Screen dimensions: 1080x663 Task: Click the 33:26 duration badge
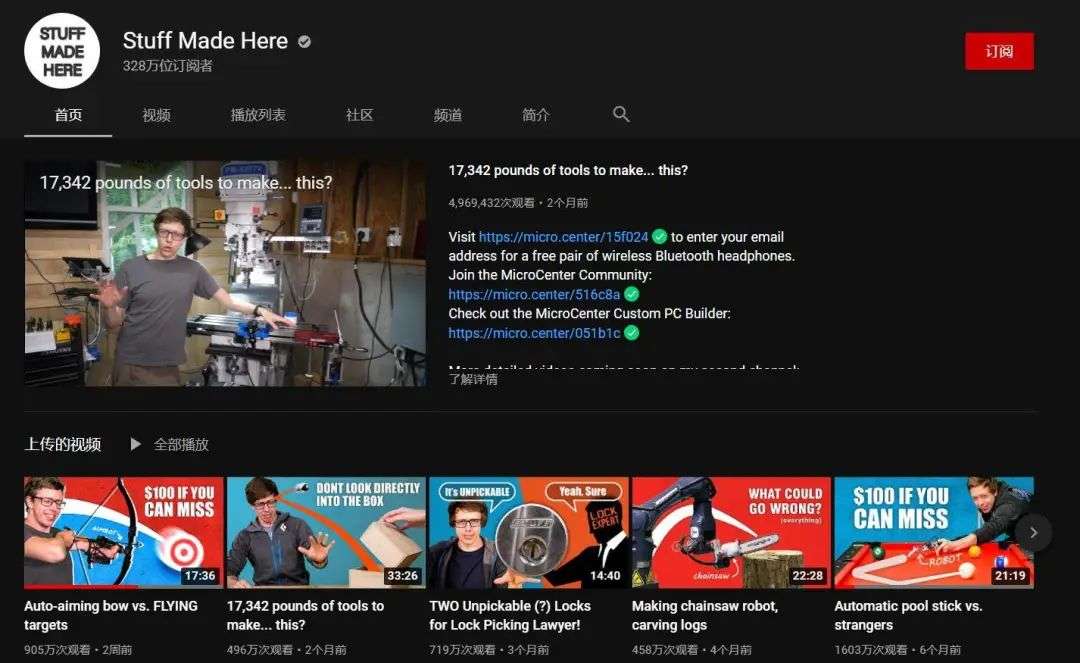coord(402,576)
